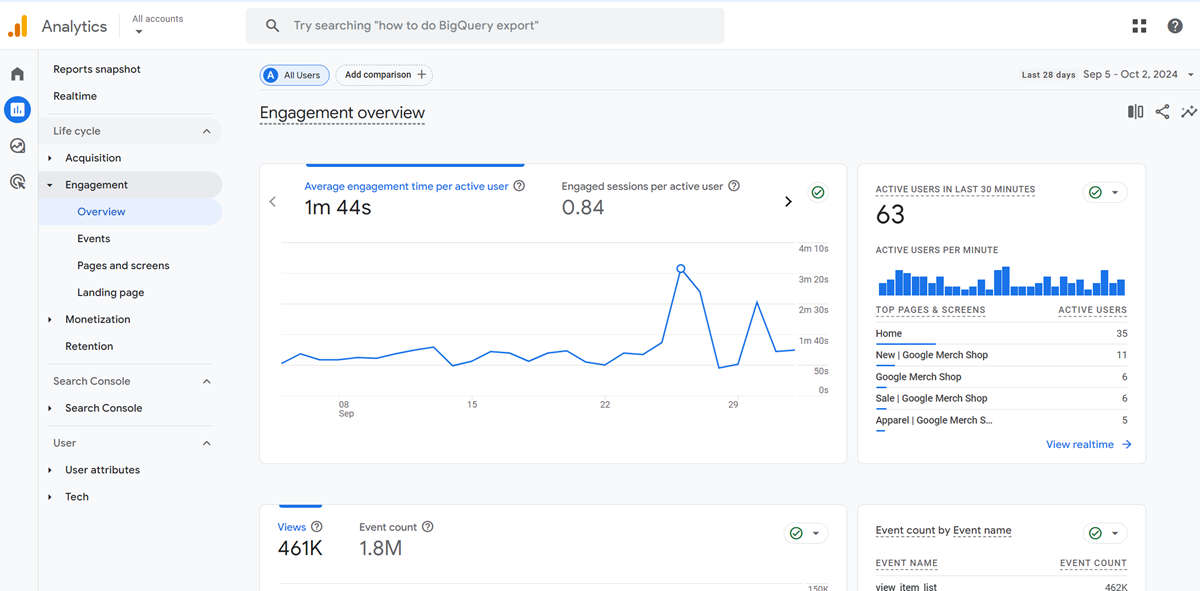This screenshot has width=1200, height=591.
Task: Open the Insights sparkline icon
Action: point(1188,112)
